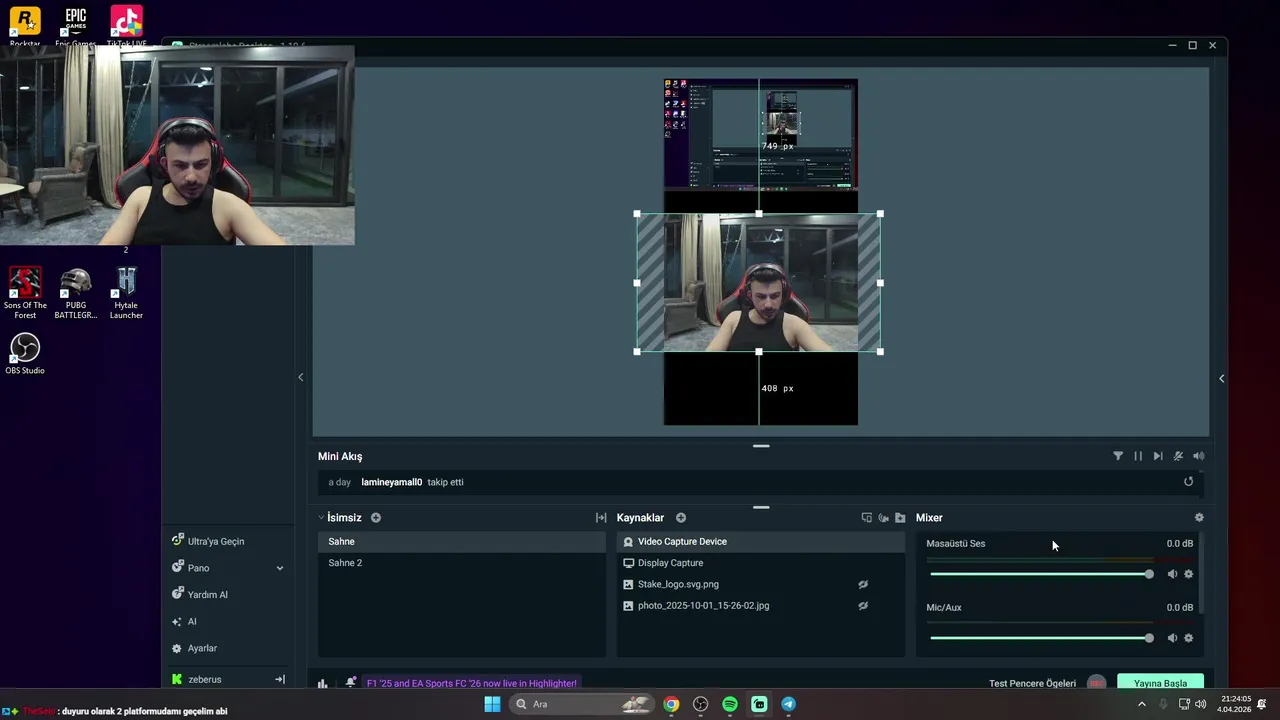This screenshot has height=720, width=1280.
Task: Open Sons Of The Forest desktop shortcut
Action: pos(25,293)
